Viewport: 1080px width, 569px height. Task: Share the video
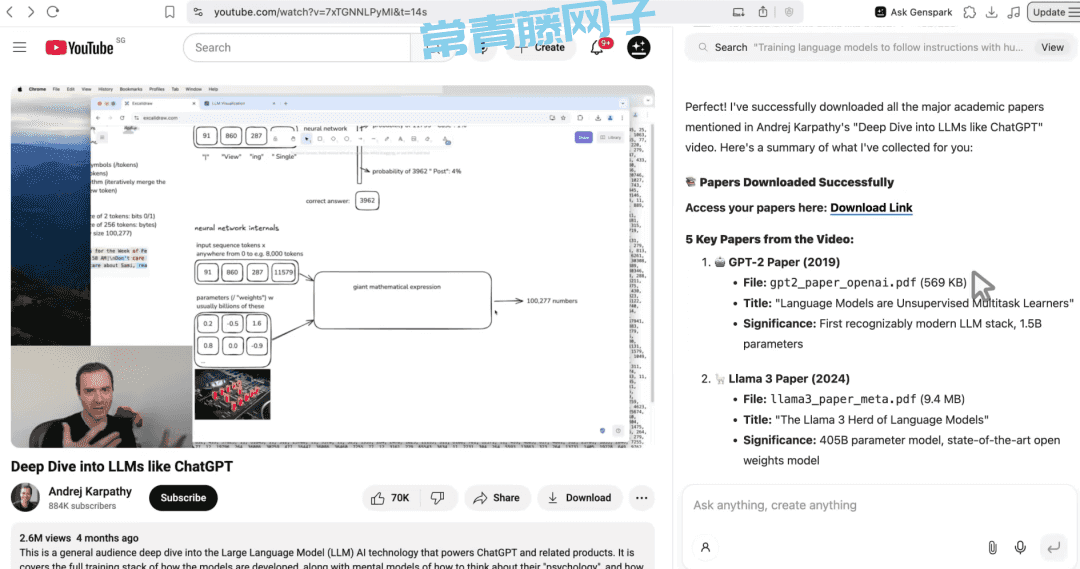click(497, 497)
